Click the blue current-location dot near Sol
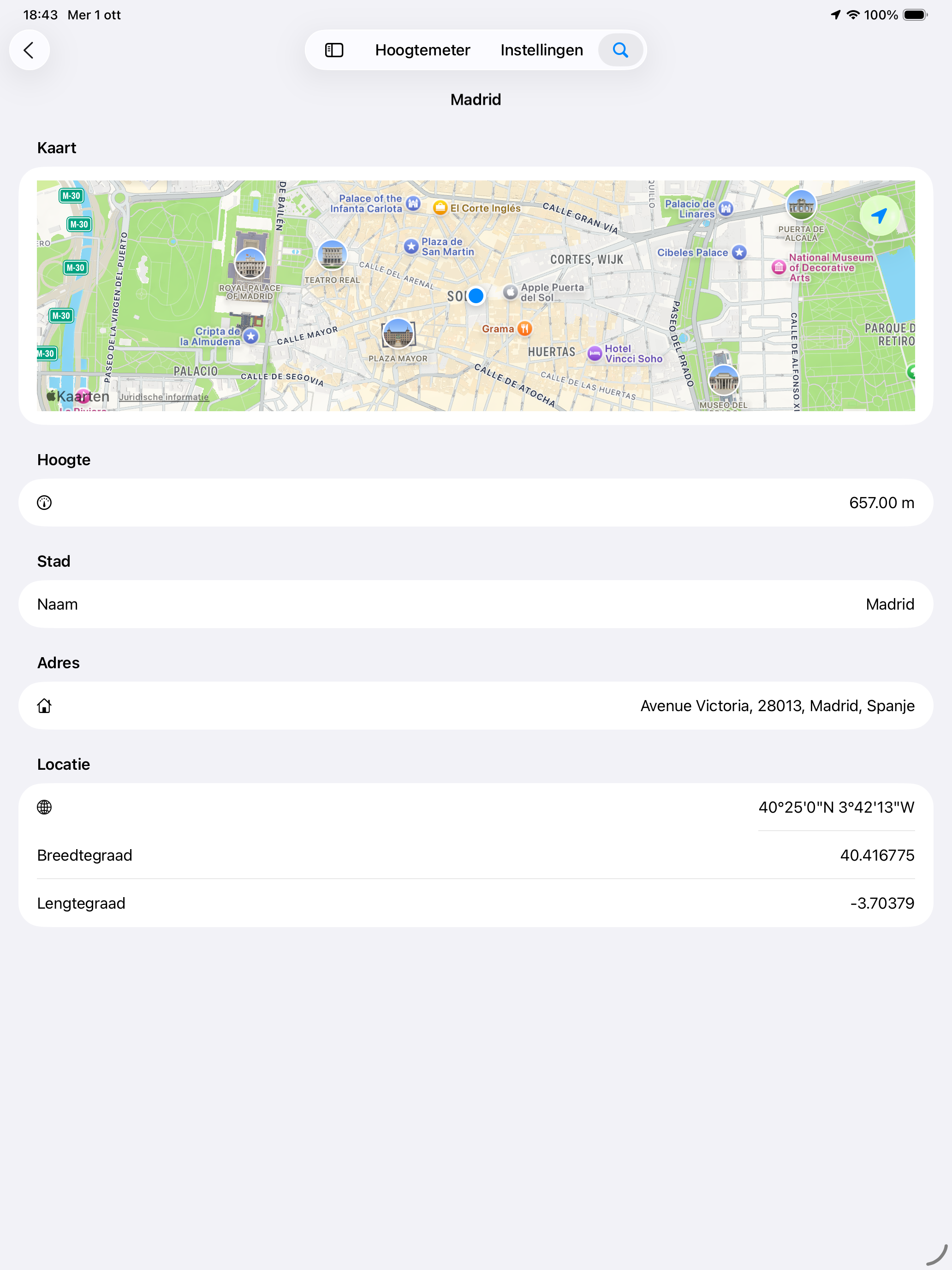Viewport: 952px width, 1270px height. pyautogui.click(x=476, y=296)
